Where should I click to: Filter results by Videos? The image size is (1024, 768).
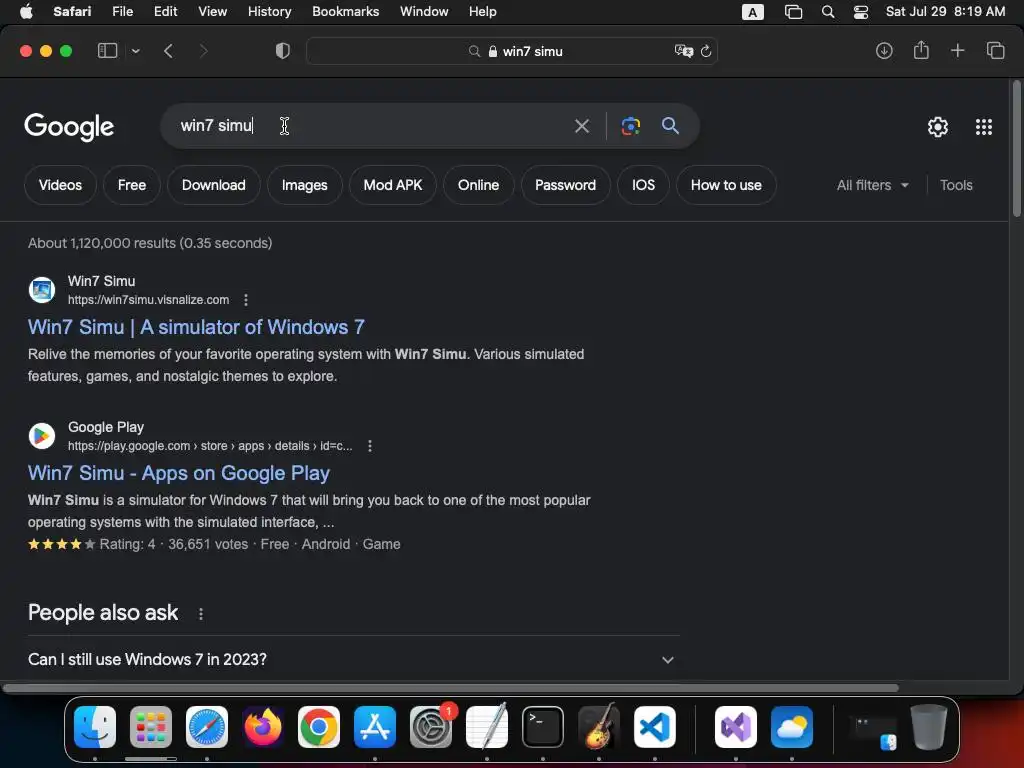(x=60, y=185)
